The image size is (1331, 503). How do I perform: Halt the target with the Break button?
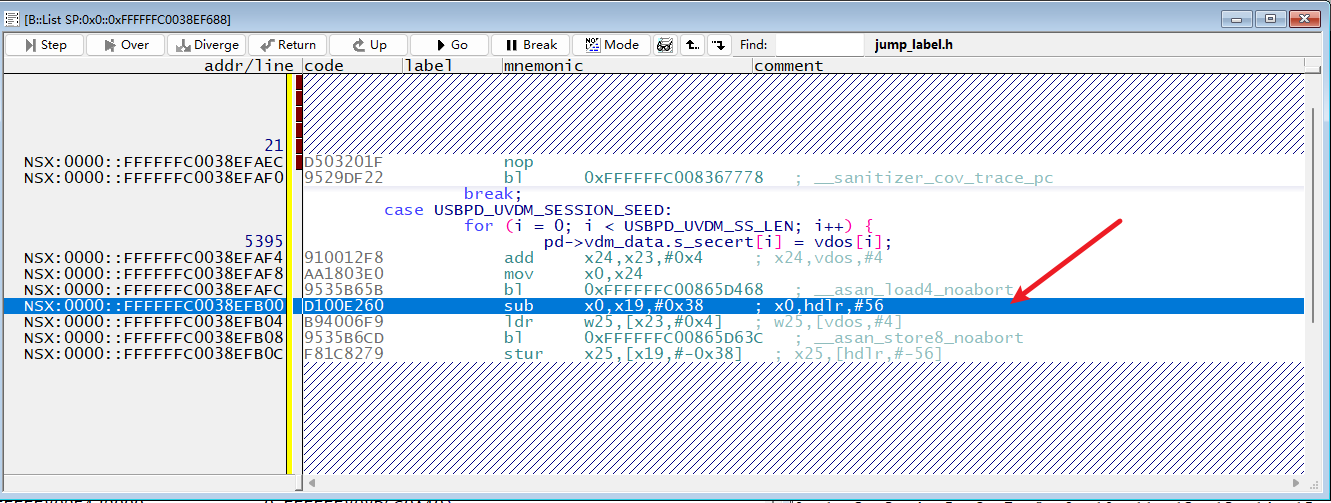531,45
